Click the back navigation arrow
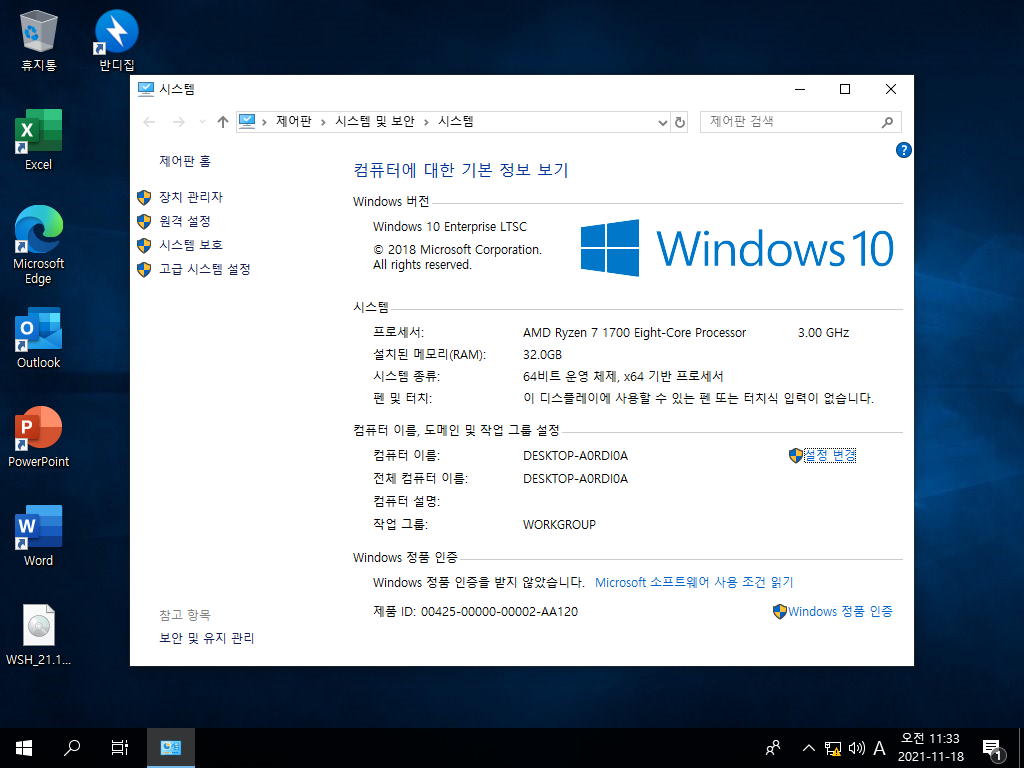This screenshot has width=1024, height=768. pos(149,122)
